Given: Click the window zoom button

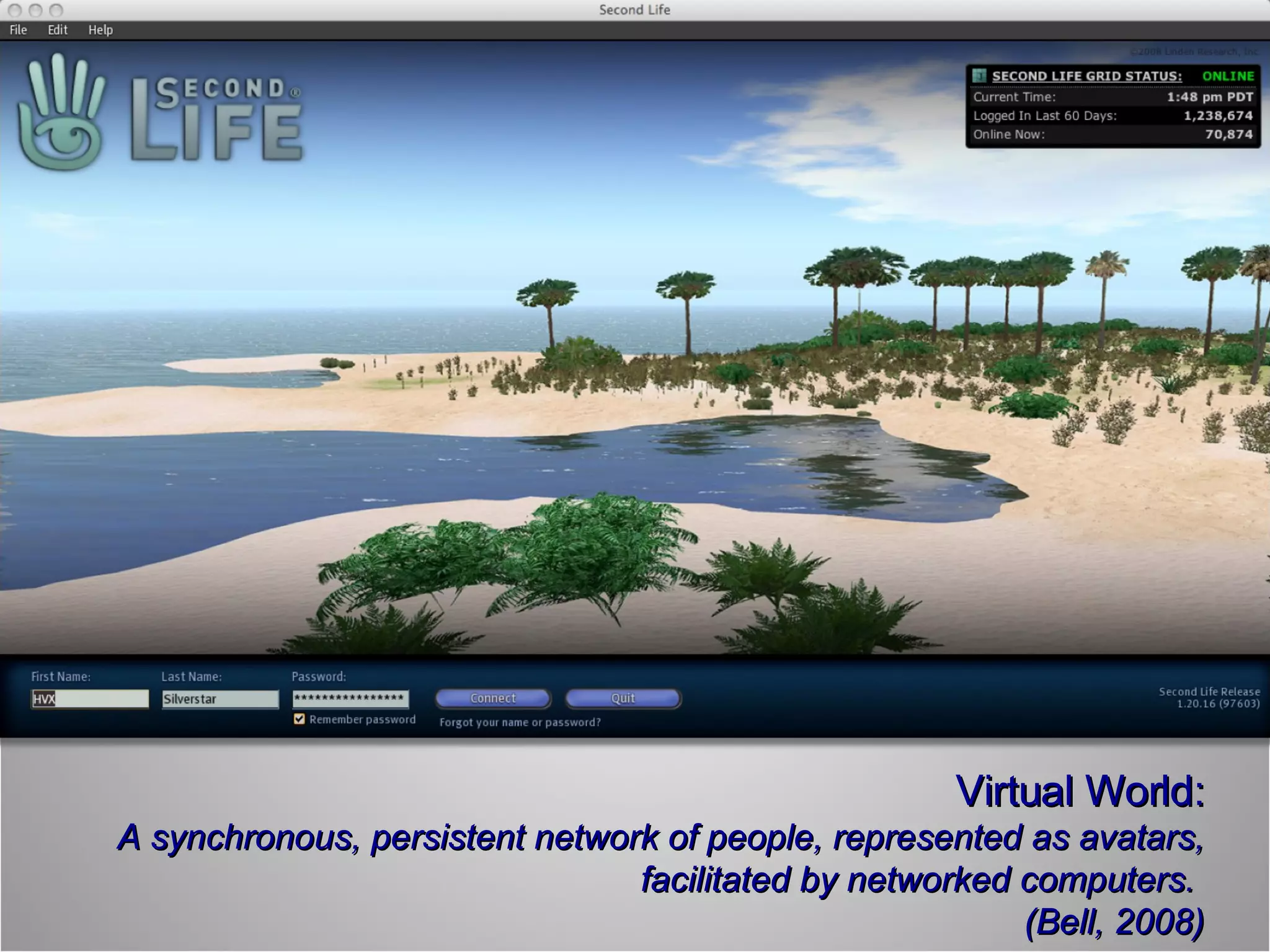Looking at the screenshot, I should pos(56,10).
